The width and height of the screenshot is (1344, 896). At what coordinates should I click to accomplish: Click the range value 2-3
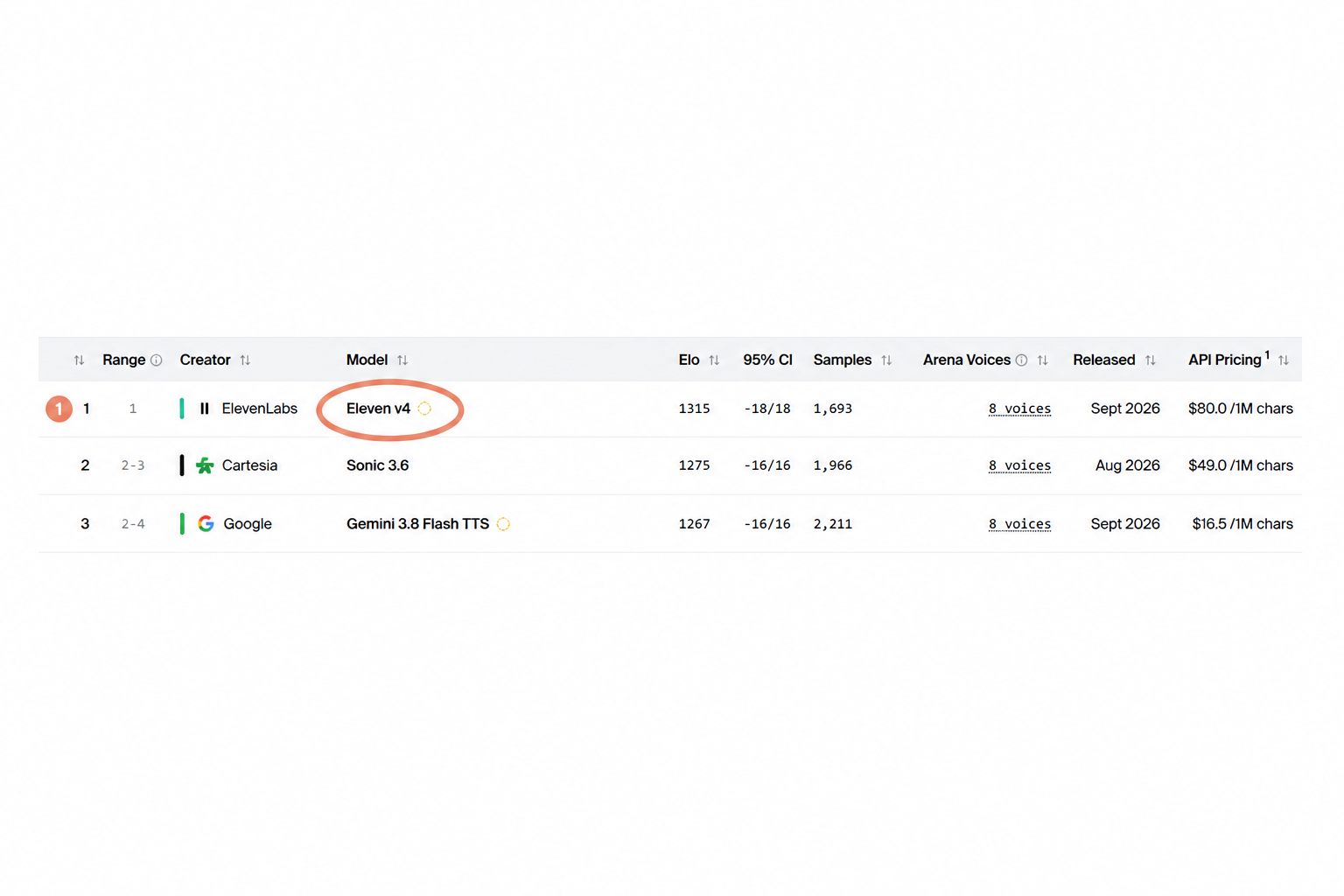133,465
